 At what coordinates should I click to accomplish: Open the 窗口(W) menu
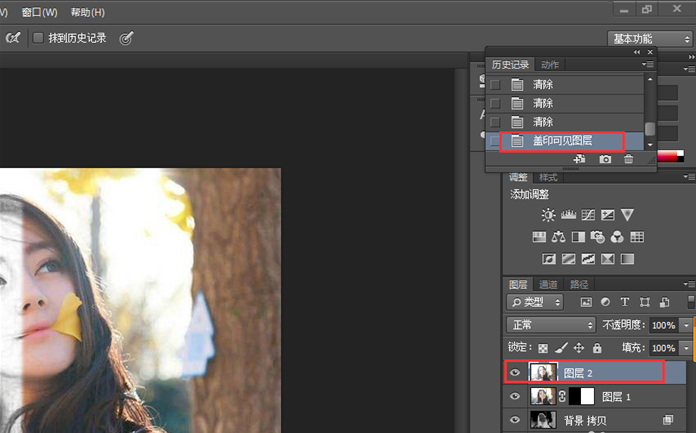[40, 12]
